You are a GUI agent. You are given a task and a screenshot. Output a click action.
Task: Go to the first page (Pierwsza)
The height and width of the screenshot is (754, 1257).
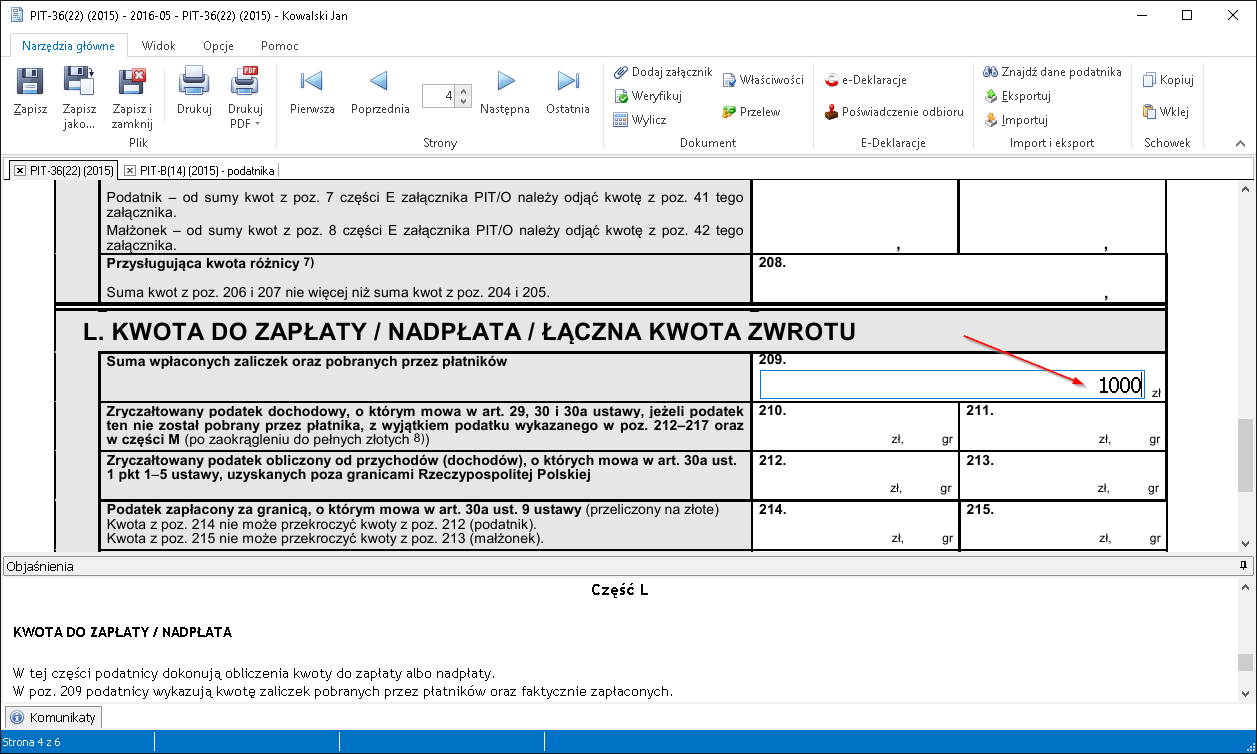[x=312, y=82]
